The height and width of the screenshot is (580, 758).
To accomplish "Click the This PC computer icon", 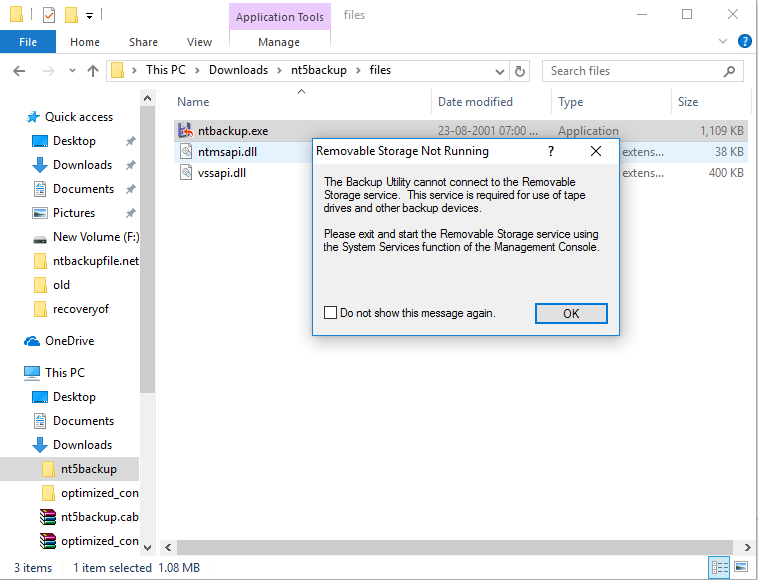I will pyautogui.click(x=32, y=373).
